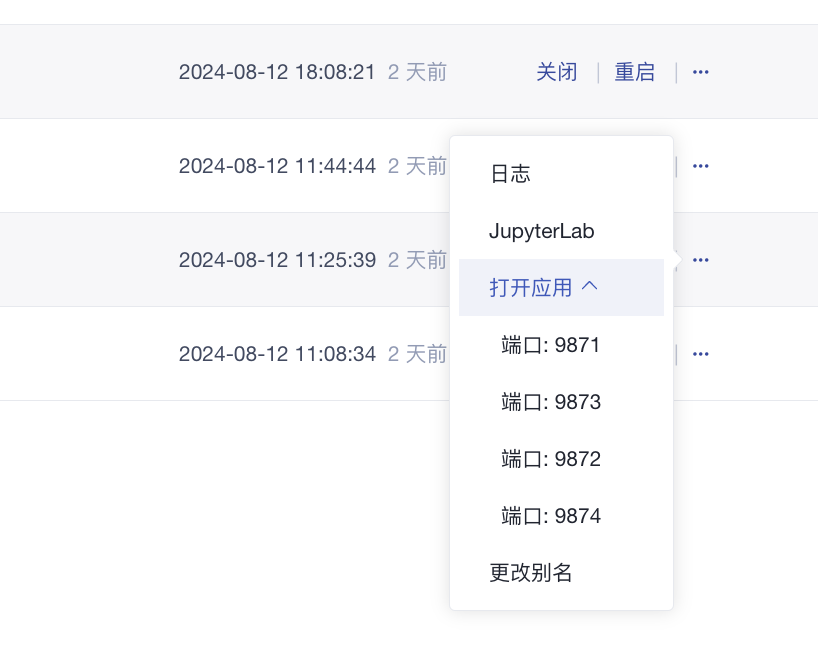
Task: Choose 更改别名 from the menu
Action: pyautogui.click(x=531, y=573)
